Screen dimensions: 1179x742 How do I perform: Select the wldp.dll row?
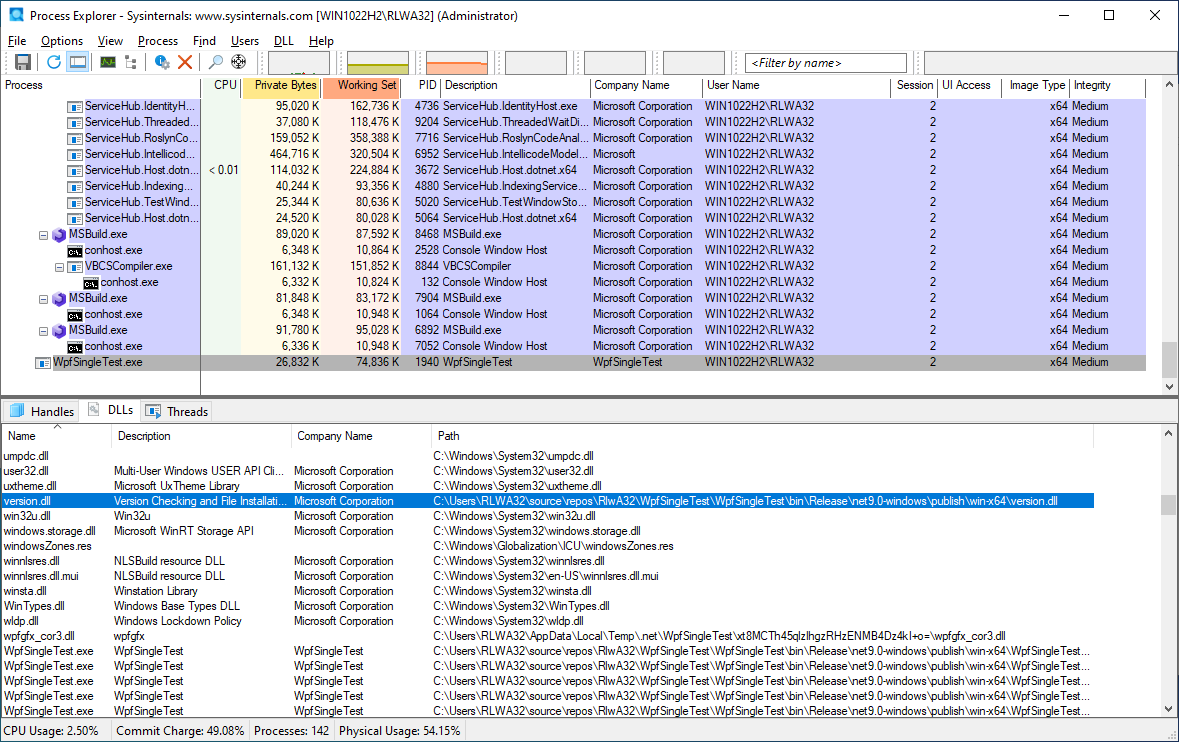coord(547,621)
